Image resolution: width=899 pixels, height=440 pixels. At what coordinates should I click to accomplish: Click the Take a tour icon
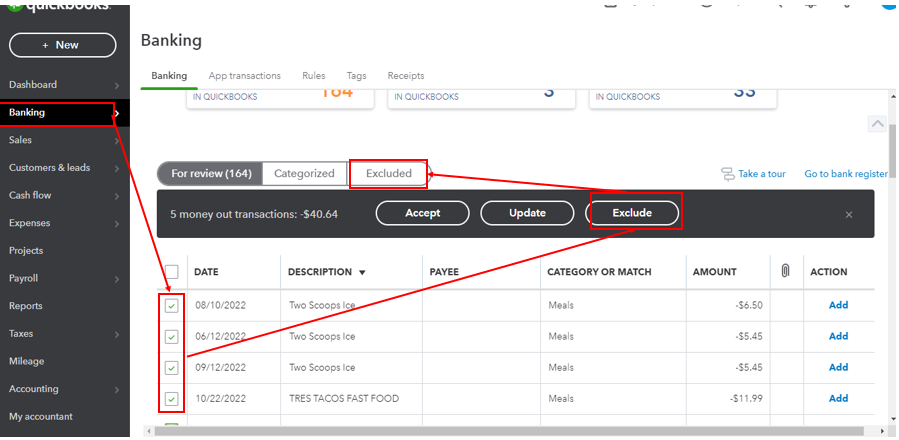728,174
